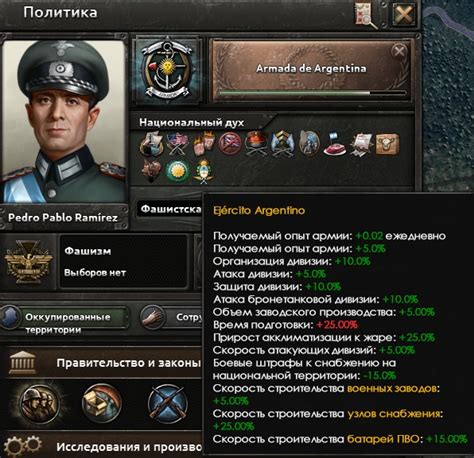
Task: Click the crossed-out flag national spirit
Action: pos(230,144)
